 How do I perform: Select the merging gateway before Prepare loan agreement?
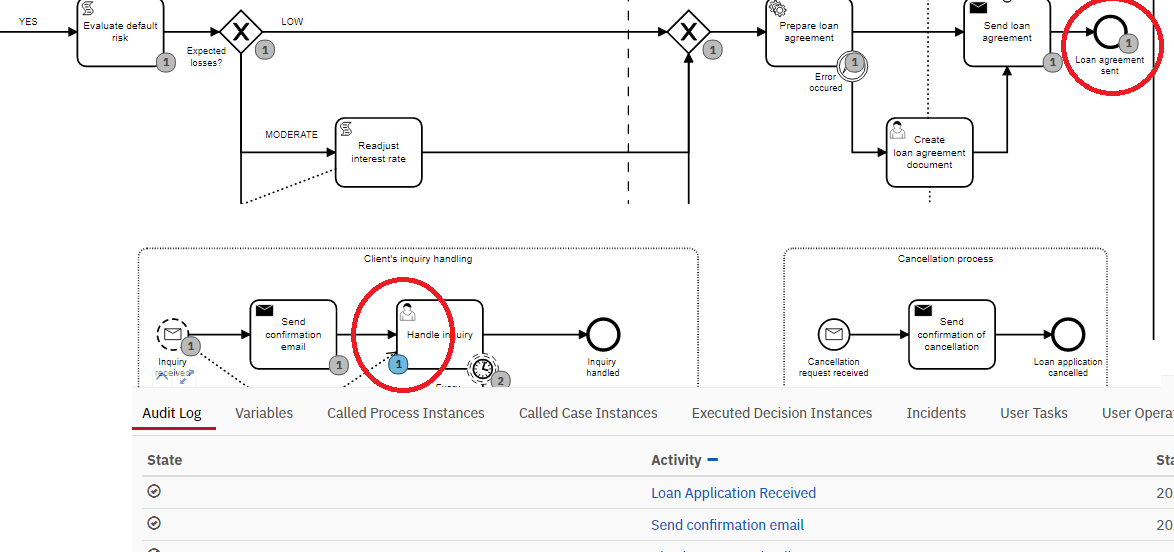pyautogui.click(x=688, y=31)
